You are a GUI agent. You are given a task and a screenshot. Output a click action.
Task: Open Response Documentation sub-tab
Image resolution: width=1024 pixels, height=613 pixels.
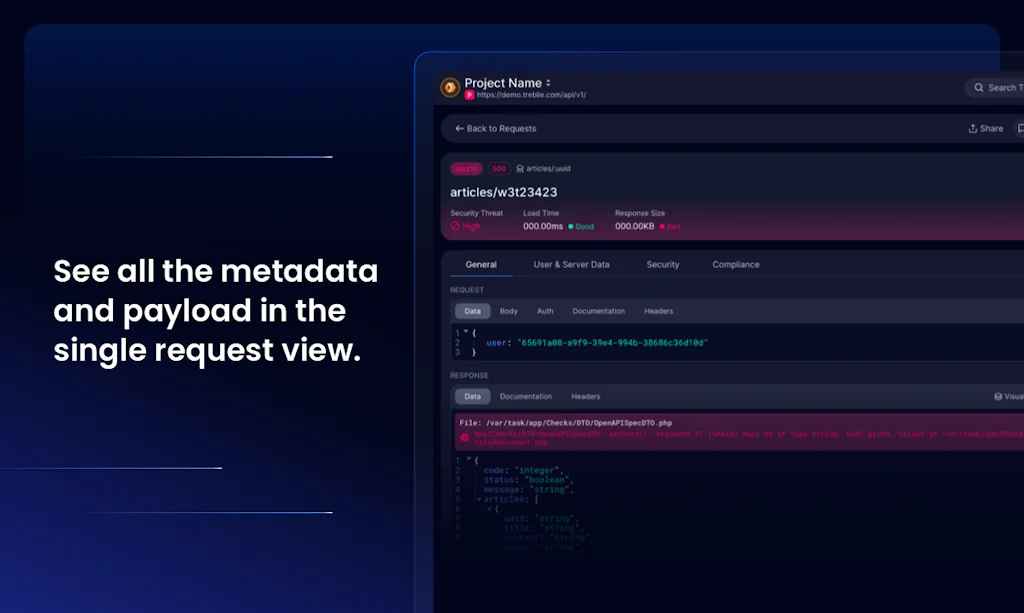point(526,396)
